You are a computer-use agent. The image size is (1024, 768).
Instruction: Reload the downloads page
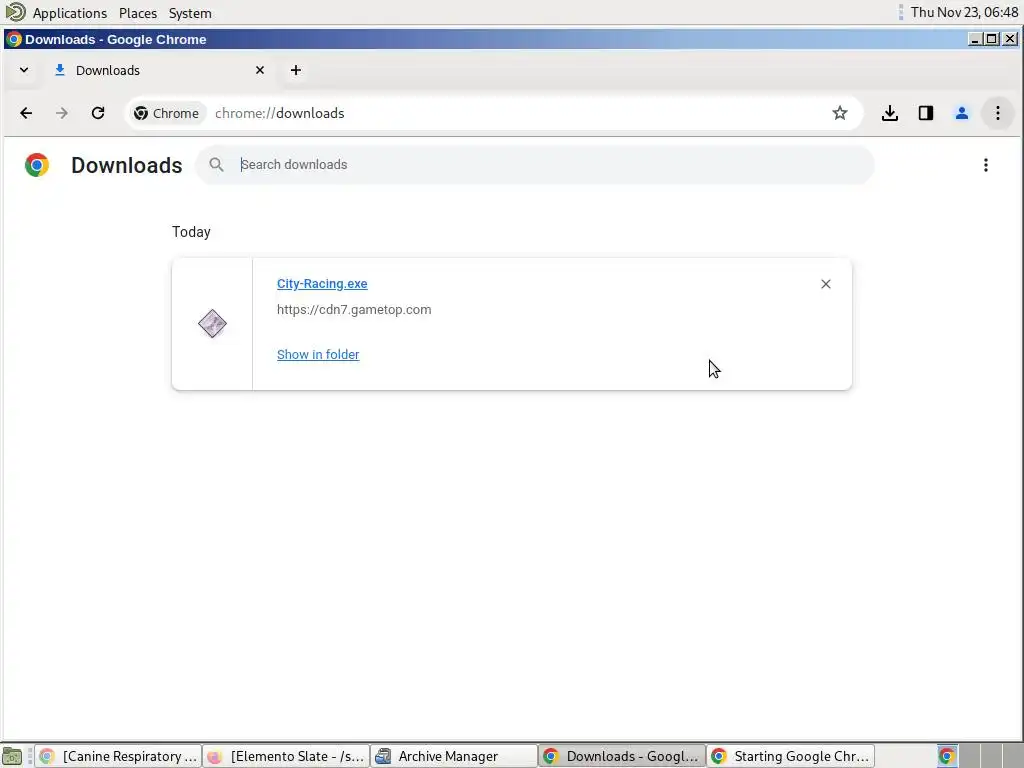click(98, 113)
